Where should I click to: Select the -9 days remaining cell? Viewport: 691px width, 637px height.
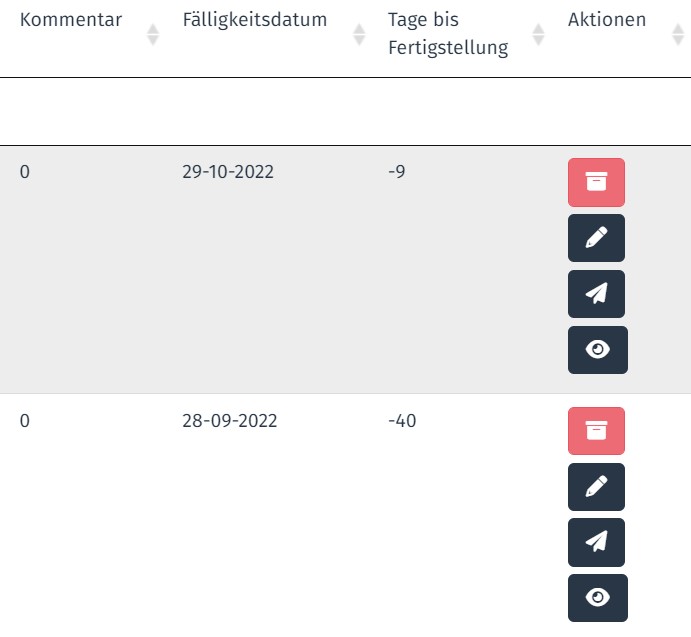[x=397, y=171]
